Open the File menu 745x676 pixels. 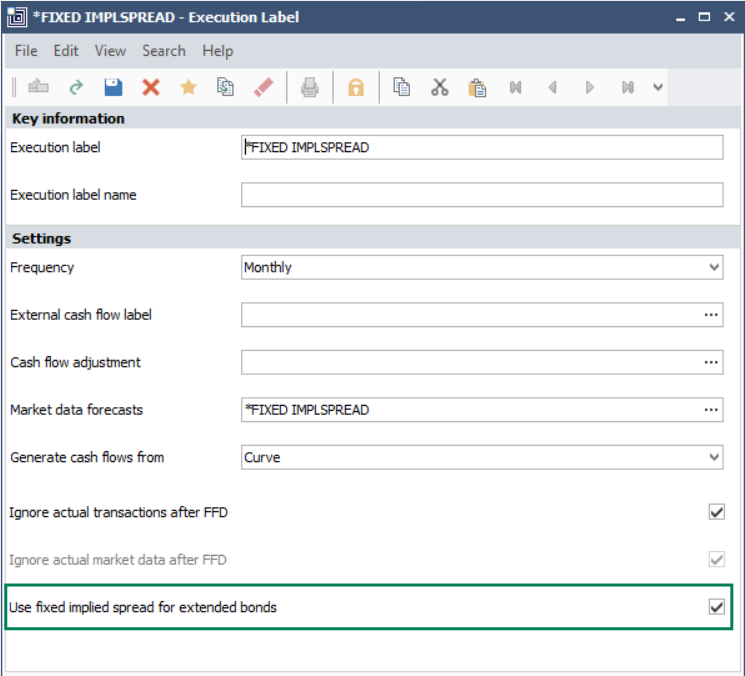[26, 51]
